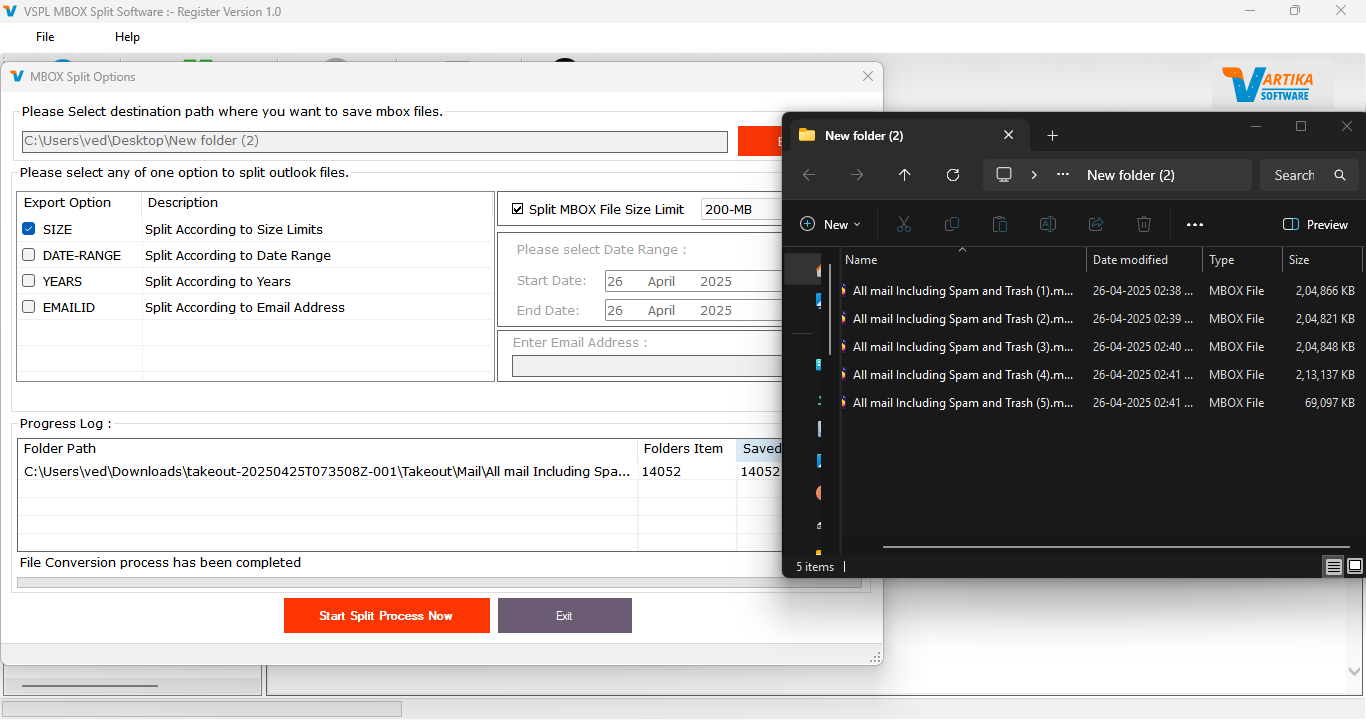Switch Explorer to details view icon

pos(1334,567)
